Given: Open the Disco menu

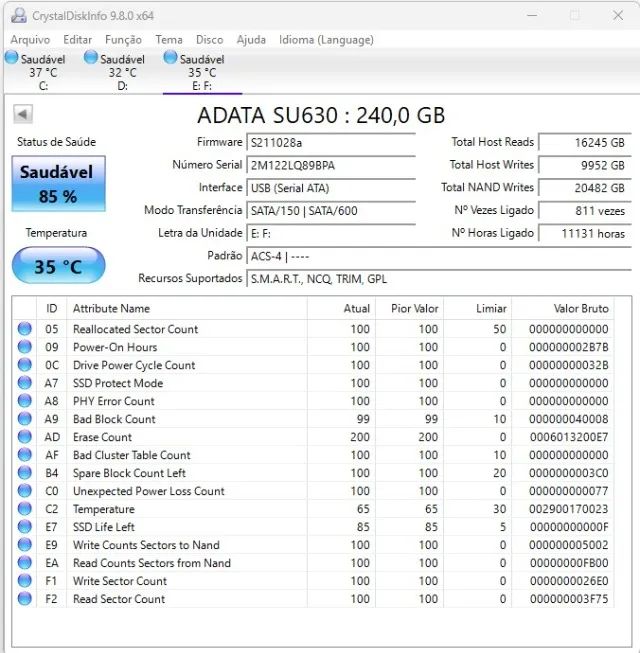Looking at the screenshot, I should pos(209,40).
